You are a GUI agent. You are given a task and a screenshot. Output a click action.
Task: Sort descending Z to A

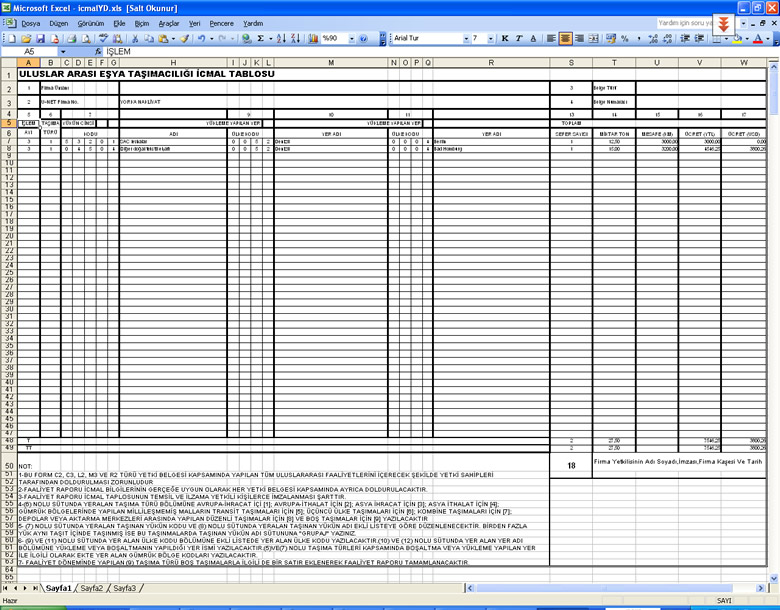(x=295, y=38)
